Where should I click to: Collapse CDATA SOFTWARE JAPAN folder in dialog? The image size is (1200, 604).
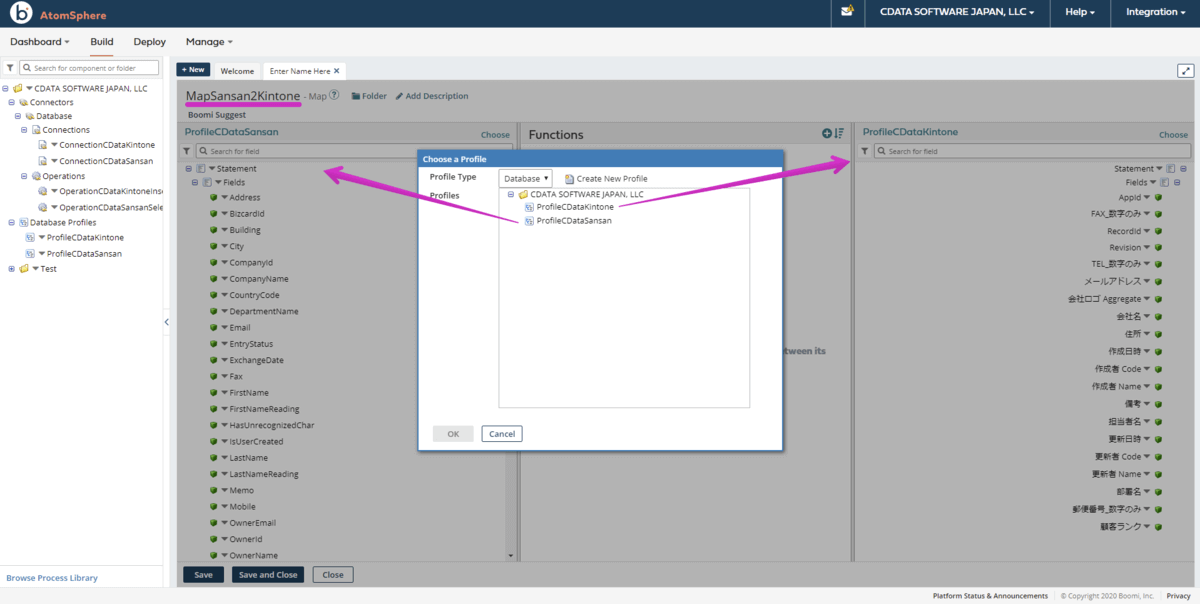[511, 194]
